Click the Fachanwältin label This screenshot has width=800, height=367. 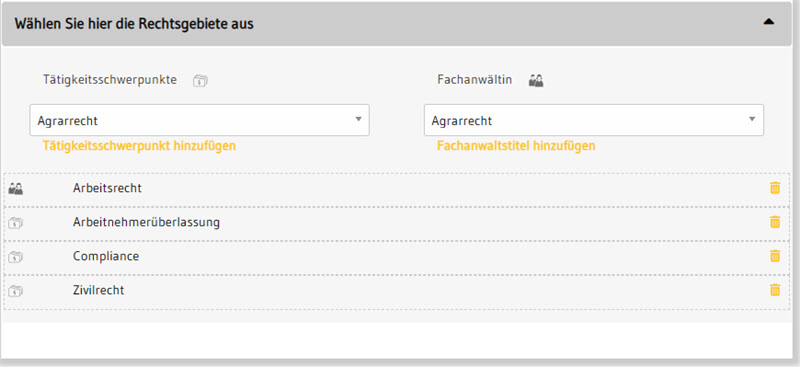click(x=474, y=80)
